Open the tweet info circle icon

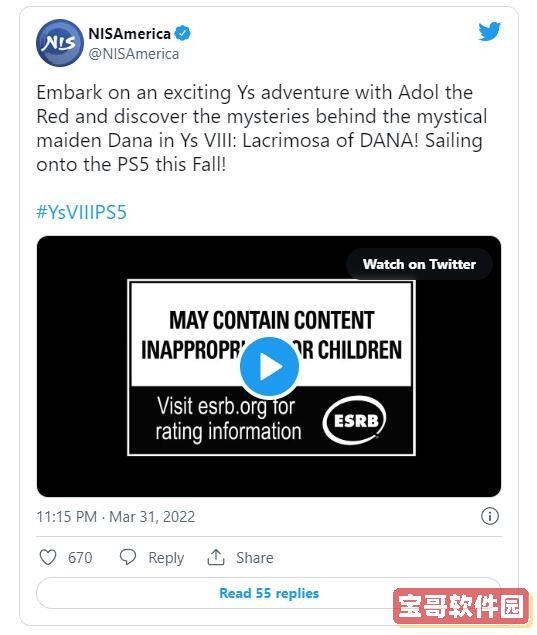(x=490, y=516)
